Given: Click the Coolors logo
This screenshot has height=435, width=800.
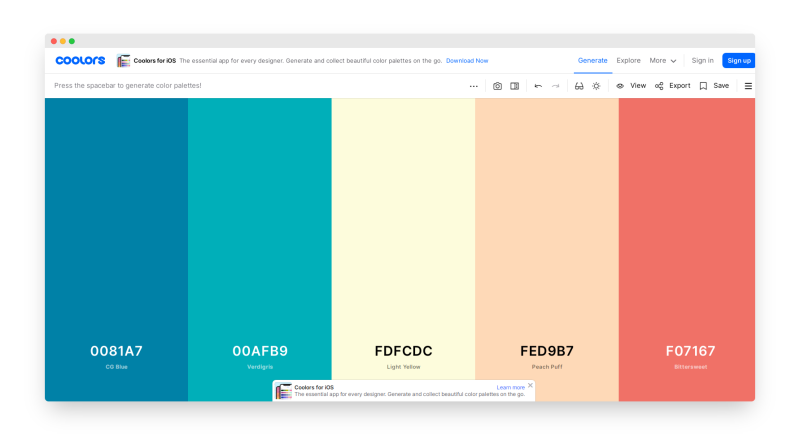Looking at the screenshot, I should pos(80,60).
